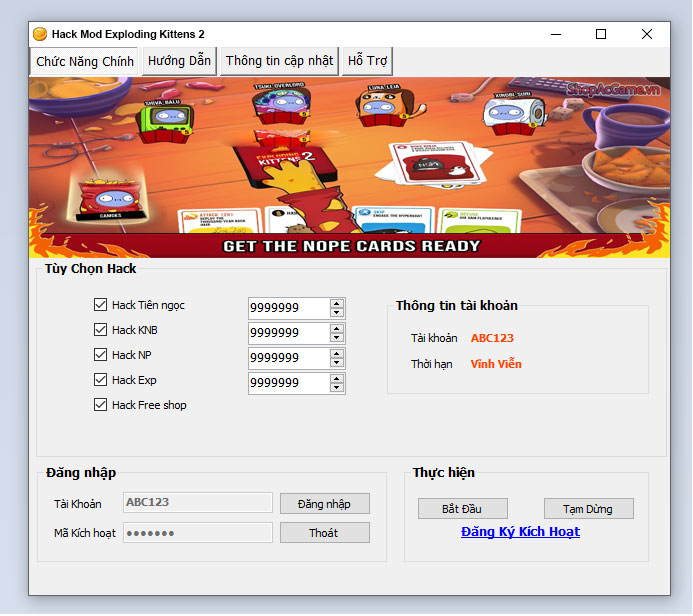
Task: Click the app icon in the title bar
Action: coord(40,34)
